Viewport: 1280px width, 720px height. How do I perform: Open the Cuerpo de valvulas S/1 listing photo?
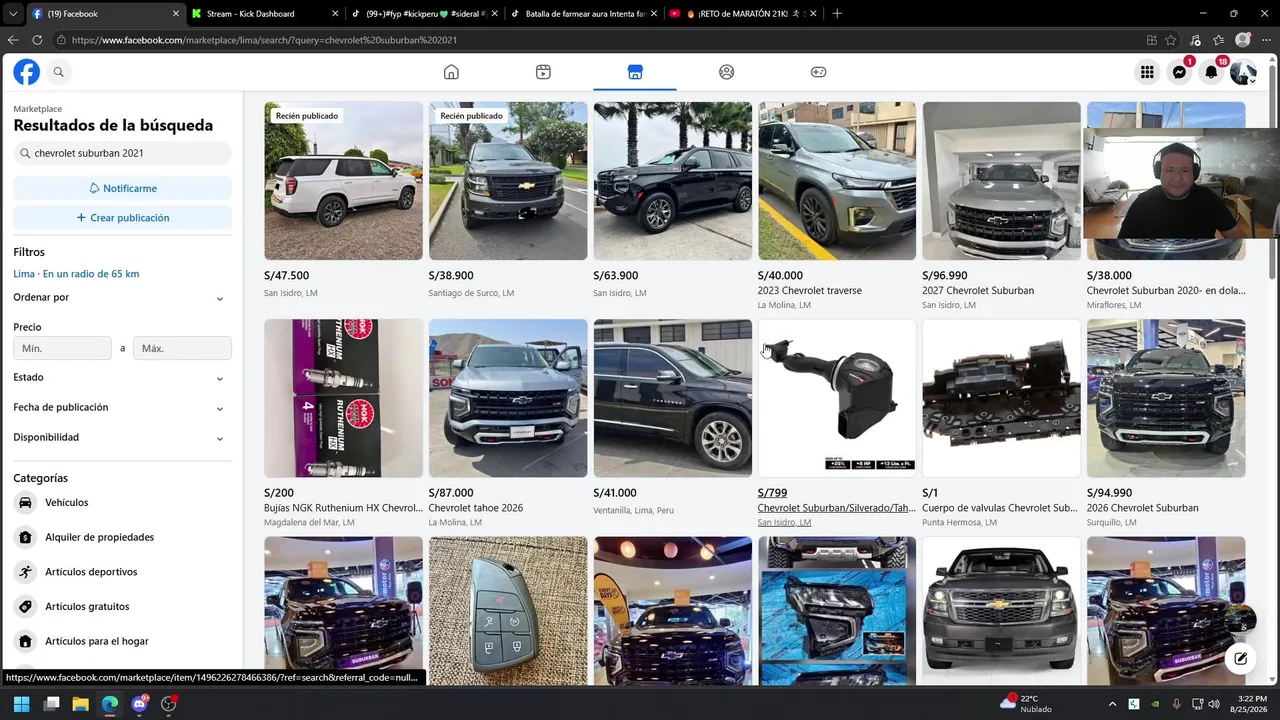1001,398
